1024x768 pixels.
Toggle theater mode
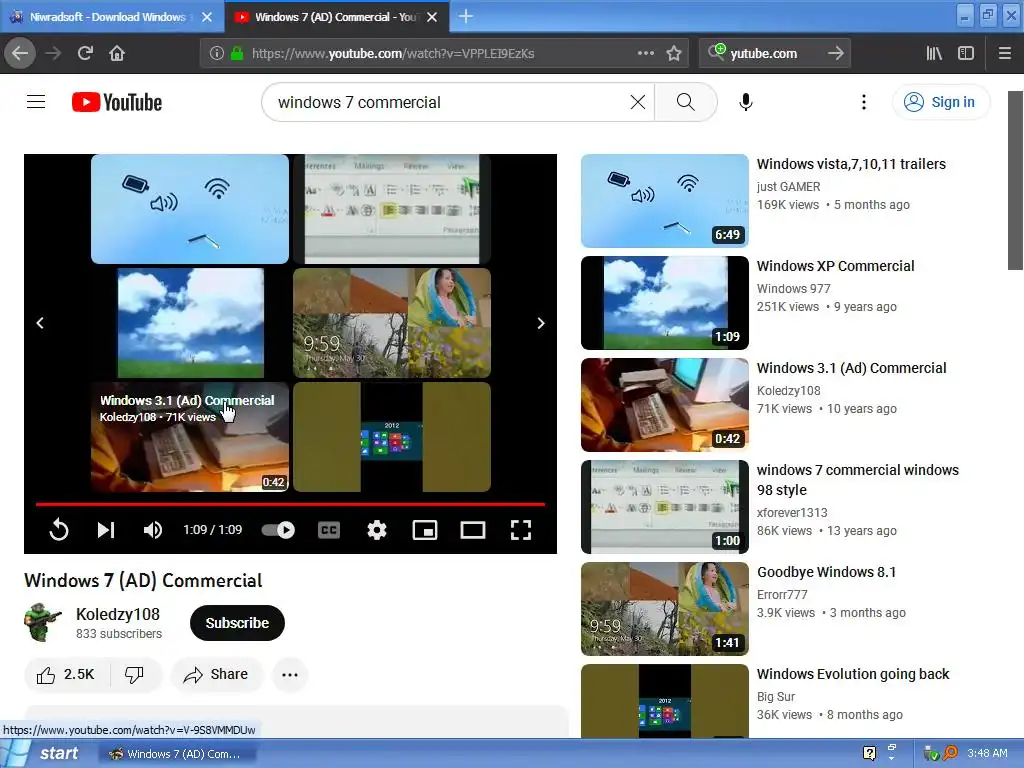tap(473, 530)
